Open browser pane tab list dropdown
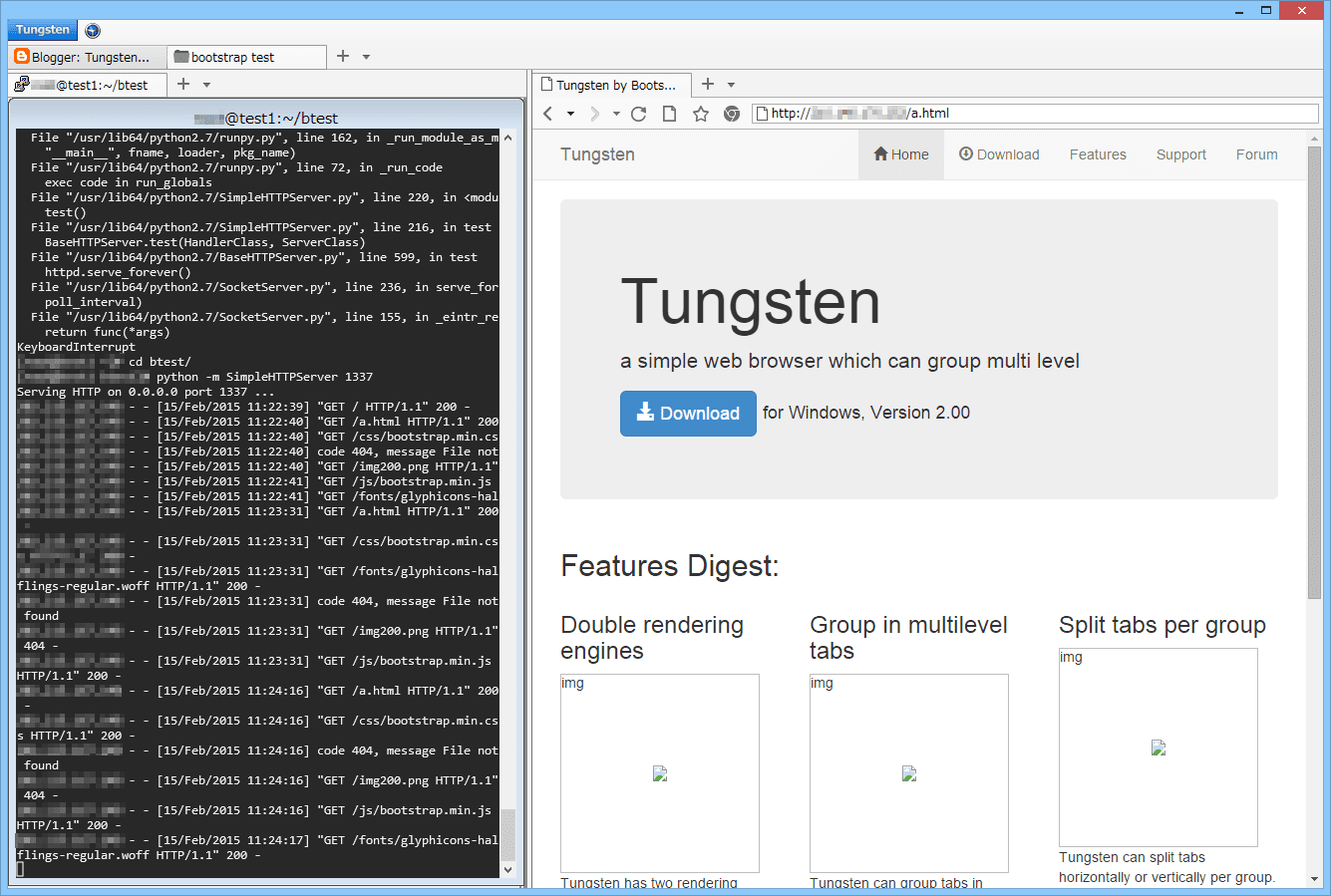 click(731, 85)
